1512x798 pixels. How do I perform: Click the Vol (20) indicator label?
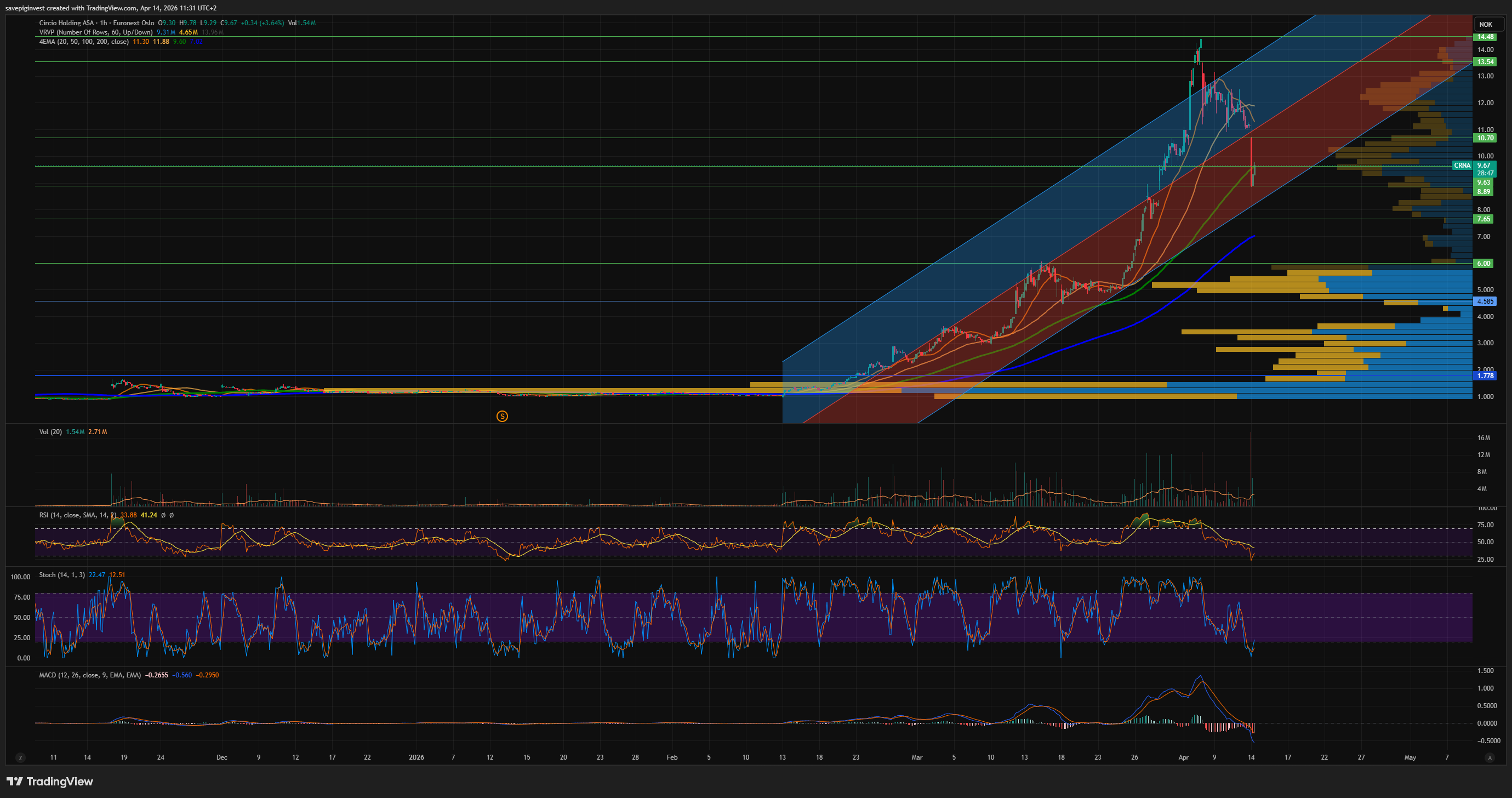50,431
